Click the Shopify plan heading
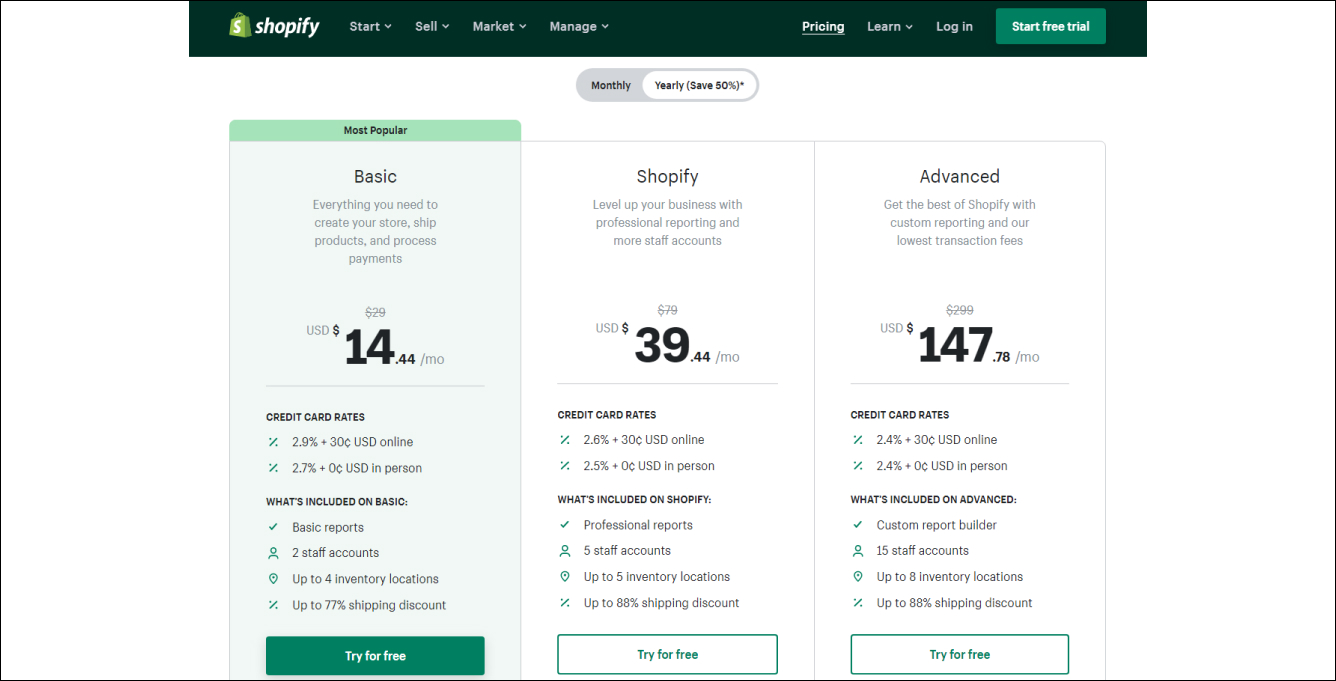Viewport: 1336px width, 681px height. pos(667,177)
